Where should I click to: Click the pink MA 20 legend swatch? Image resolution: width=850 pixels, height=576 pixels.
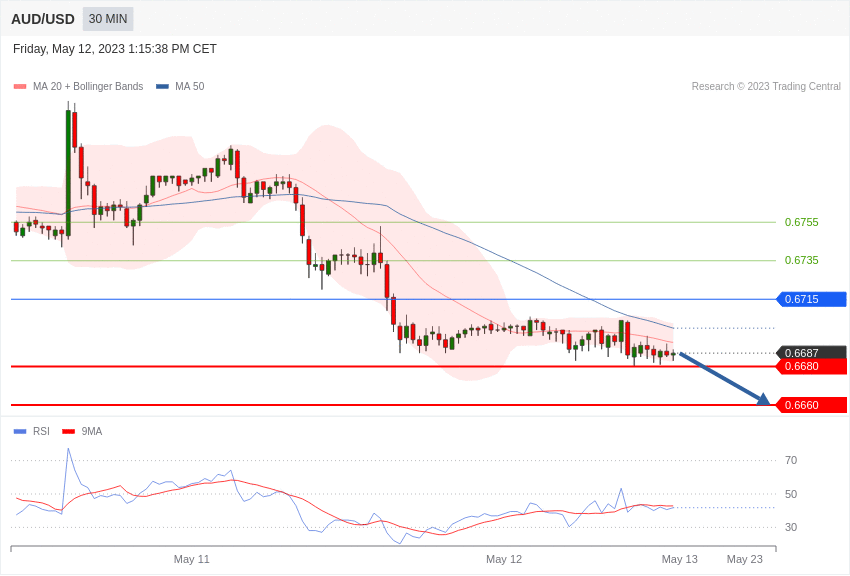[x=20, y=86]
